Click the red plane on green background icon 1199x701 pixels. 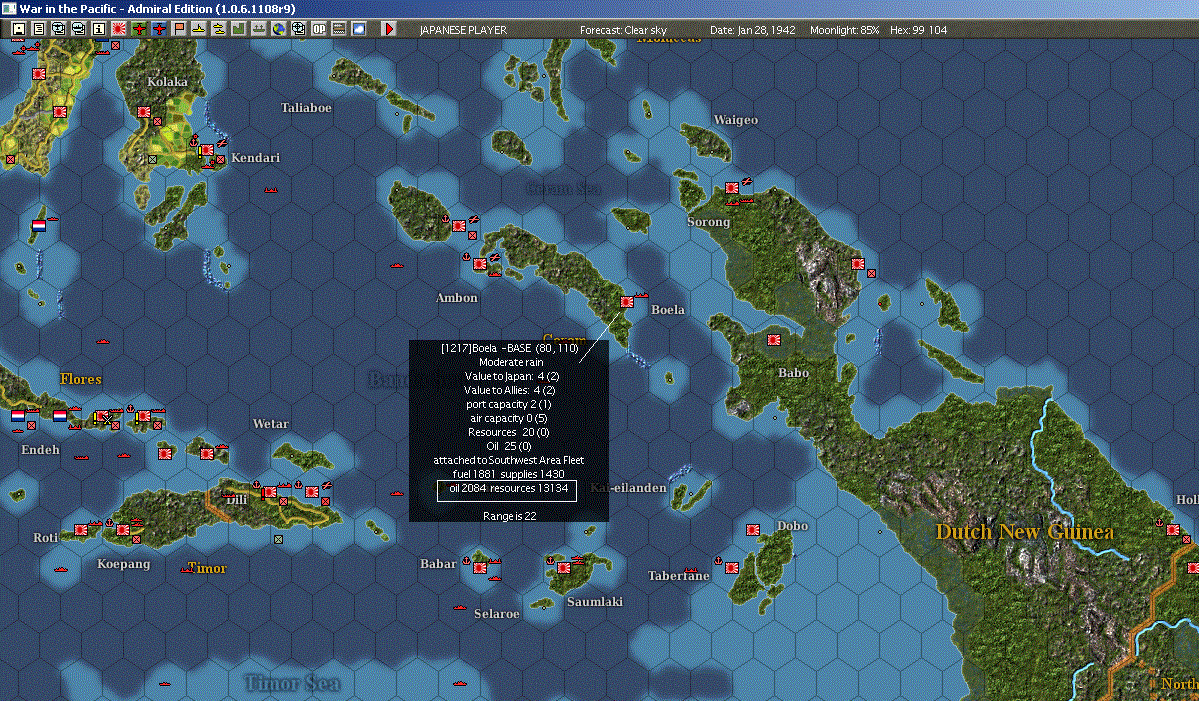coord(139,29)
